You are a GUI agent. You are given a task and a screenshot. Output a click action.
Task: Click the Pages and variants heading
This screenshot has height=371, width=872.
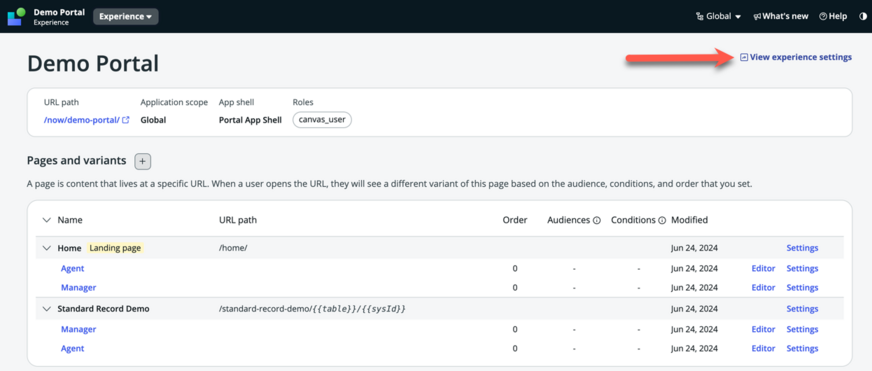77,161
